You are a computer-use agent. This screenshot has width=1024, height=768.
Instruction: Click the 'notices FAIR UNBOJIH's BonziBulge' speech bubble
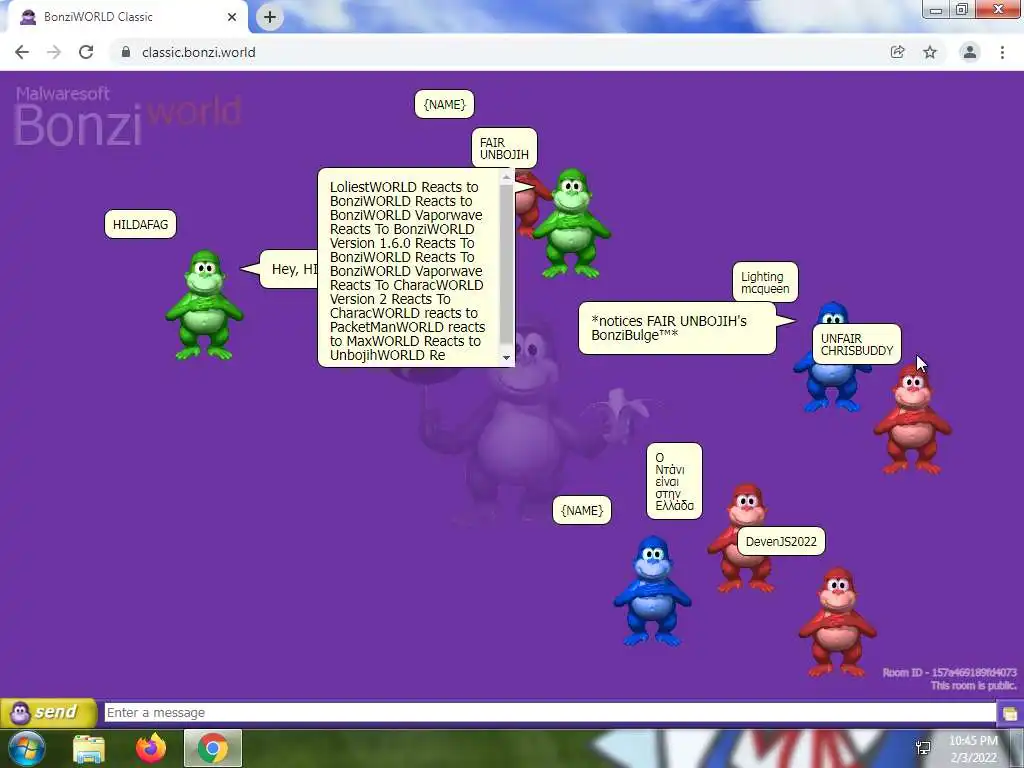pos(677,328)
